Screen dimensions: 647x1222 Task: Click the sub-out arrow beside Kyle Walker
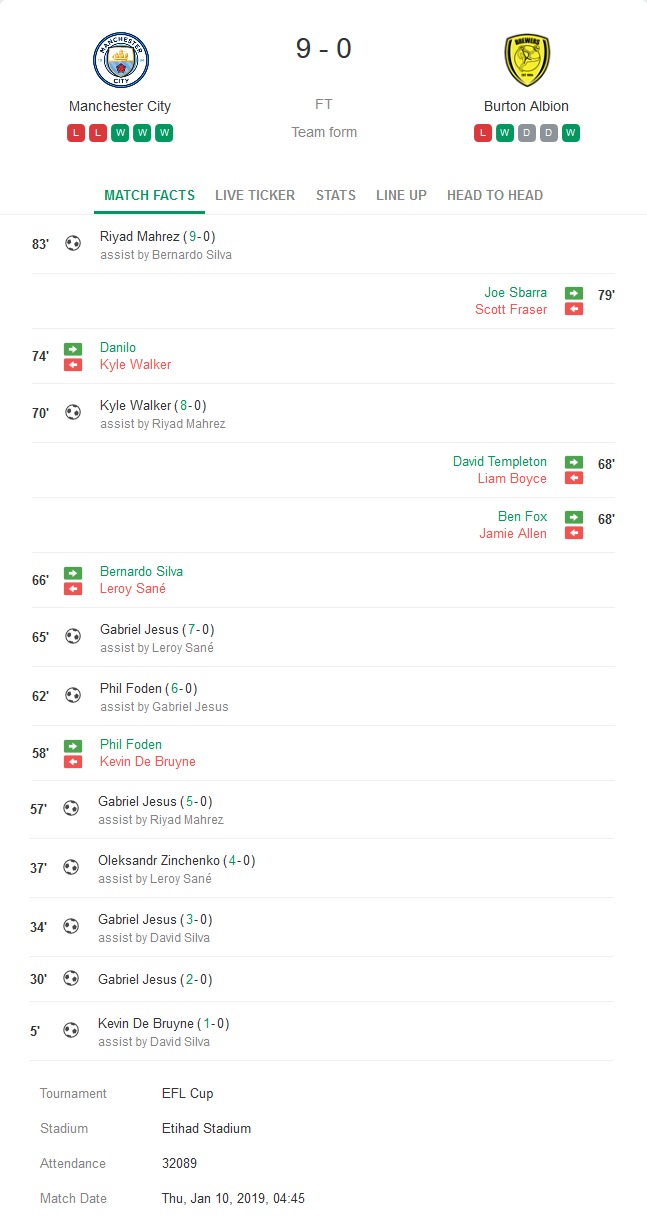coord(73,365)
